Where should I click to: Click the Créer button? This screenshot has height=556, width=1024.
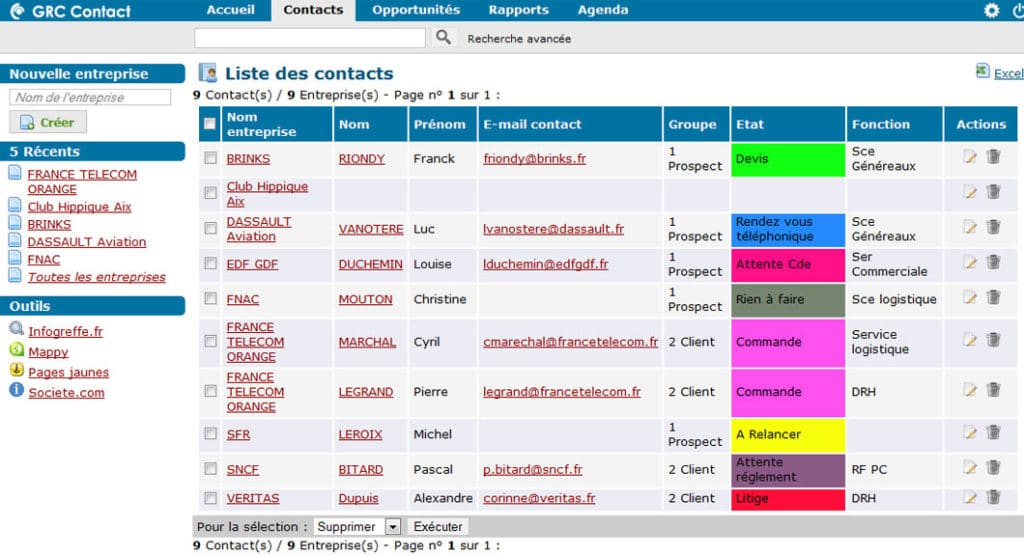tap(48, 122)
